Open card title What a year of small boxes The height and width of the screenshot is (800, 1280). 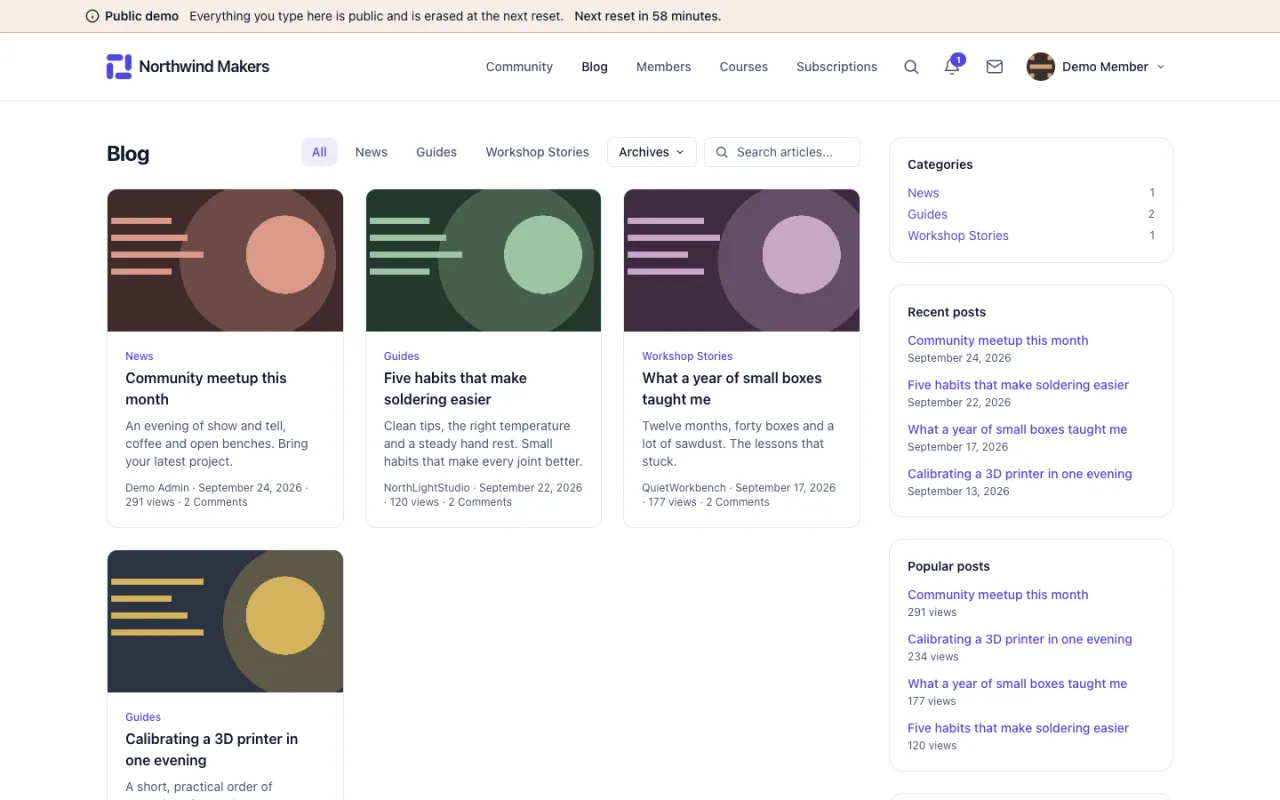coord(732,388)
